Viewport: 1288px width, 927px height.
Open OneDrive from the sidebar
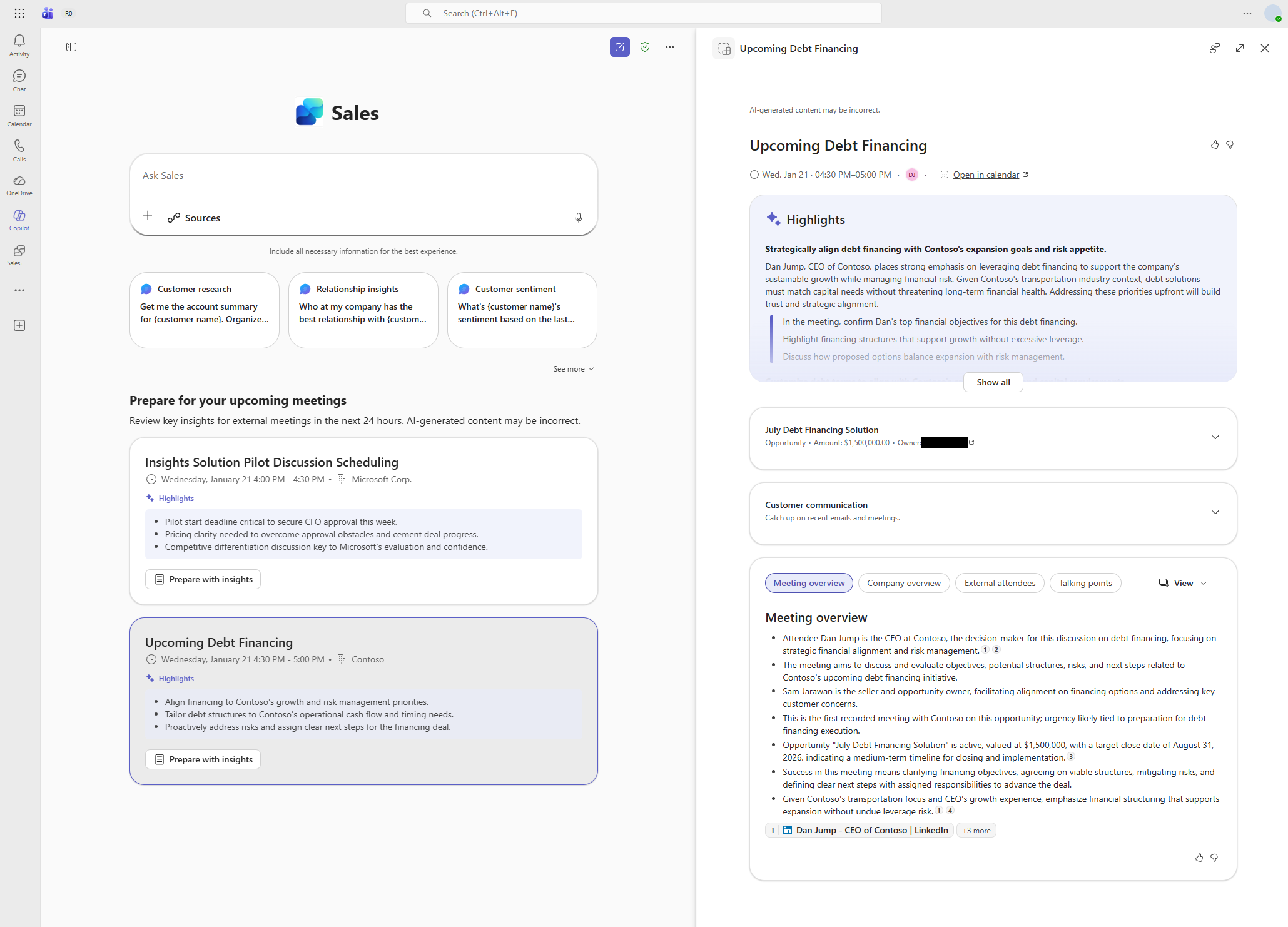click(x=19, y=184)
